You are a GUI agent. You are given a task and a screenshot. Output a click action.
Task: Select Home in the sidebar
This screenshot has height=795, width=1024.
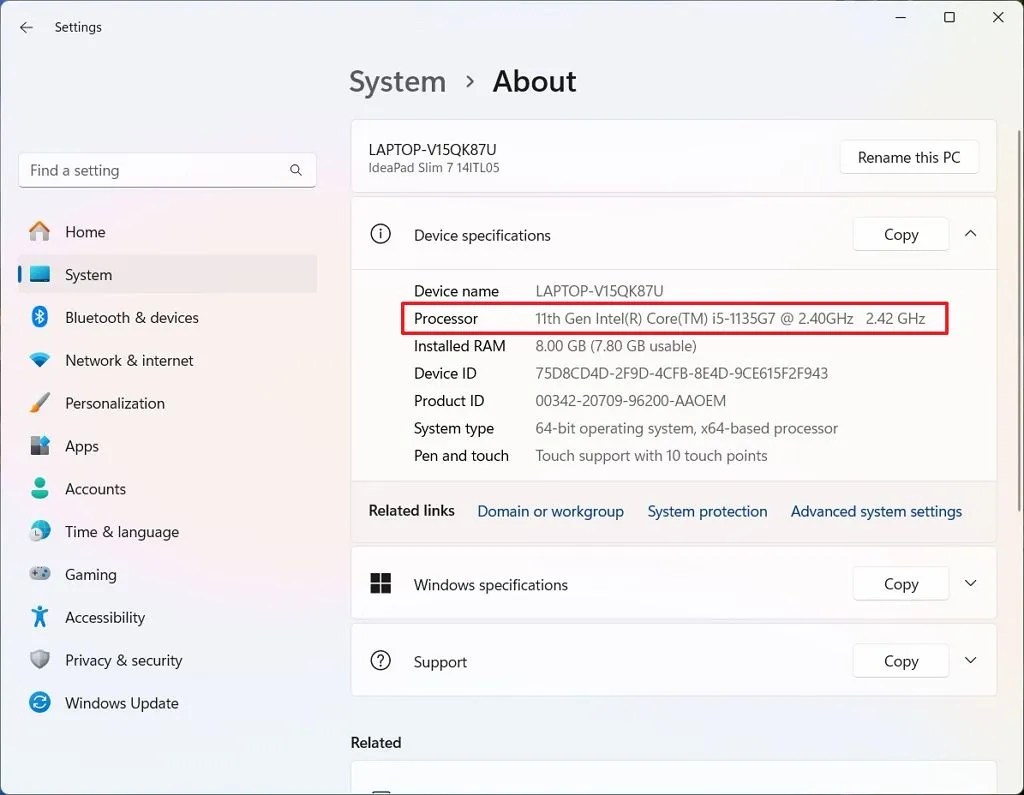[85, 231]
